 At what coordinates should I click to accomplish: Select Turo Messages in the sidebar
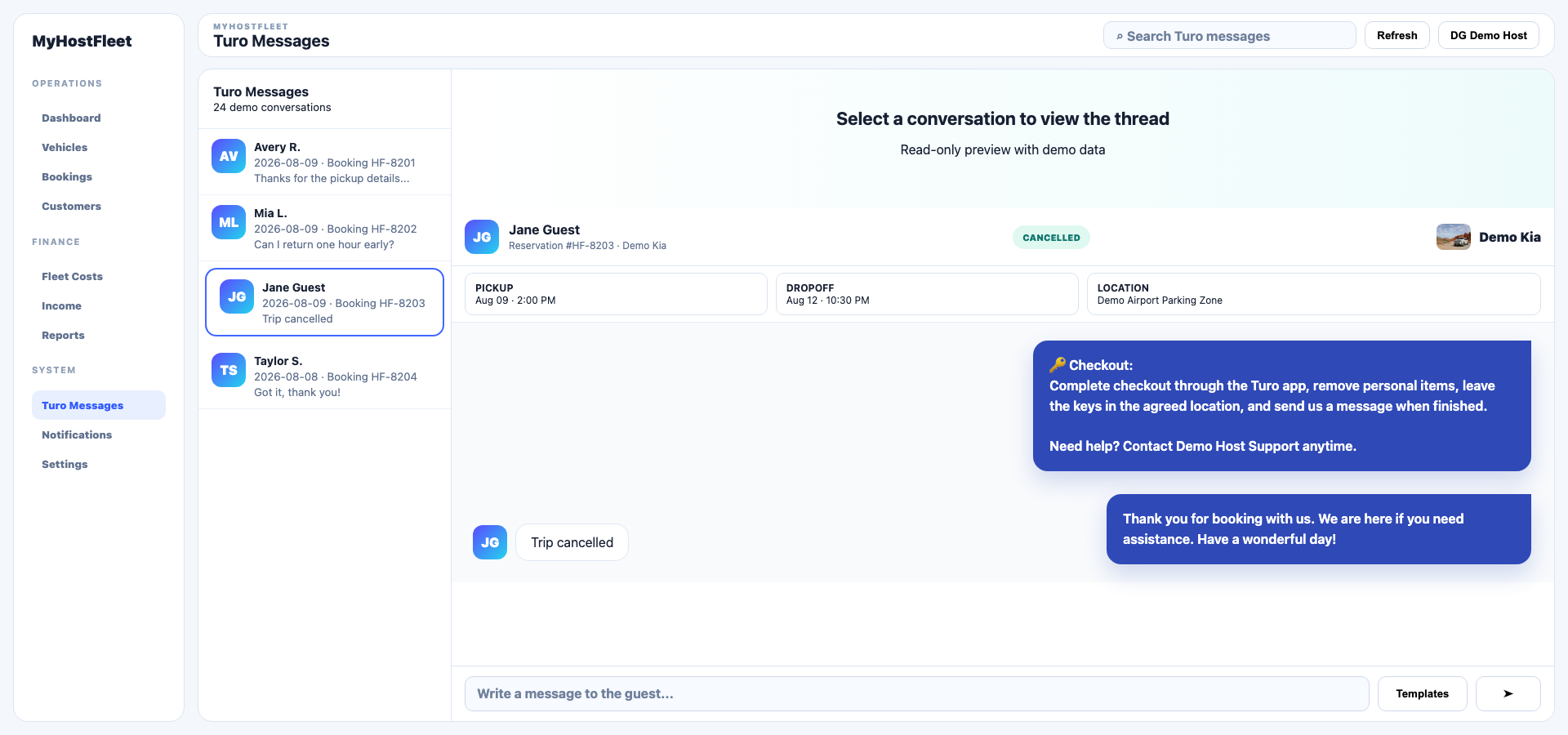click(99, 405)
